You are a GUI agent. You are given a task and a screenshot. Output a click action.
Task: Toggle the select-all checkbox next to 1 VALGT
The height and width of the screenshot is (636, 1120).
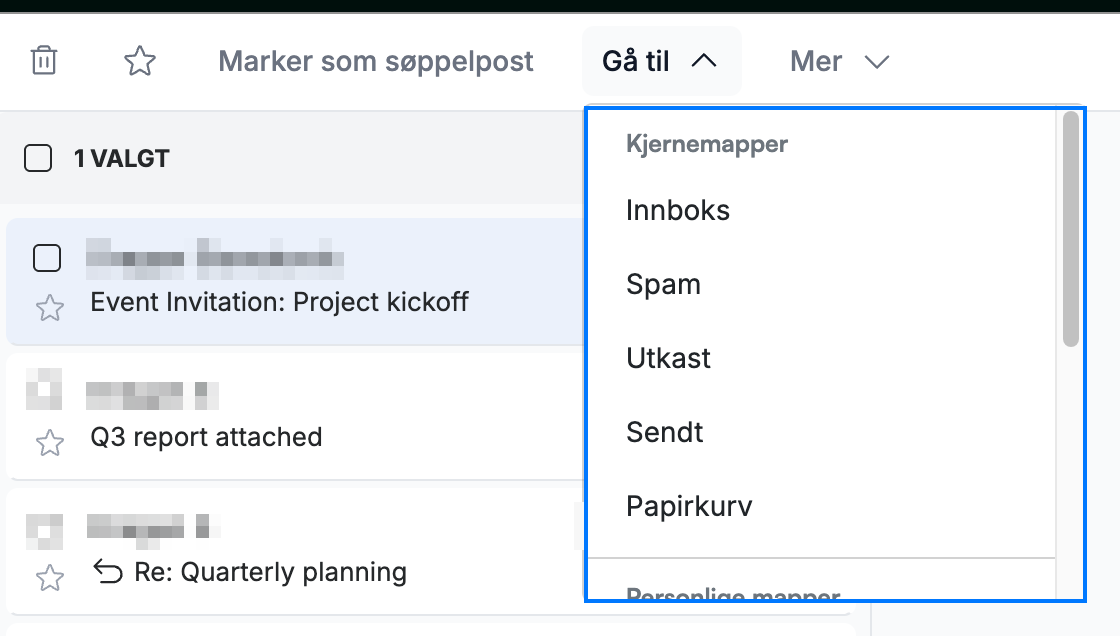click(38, 158)
